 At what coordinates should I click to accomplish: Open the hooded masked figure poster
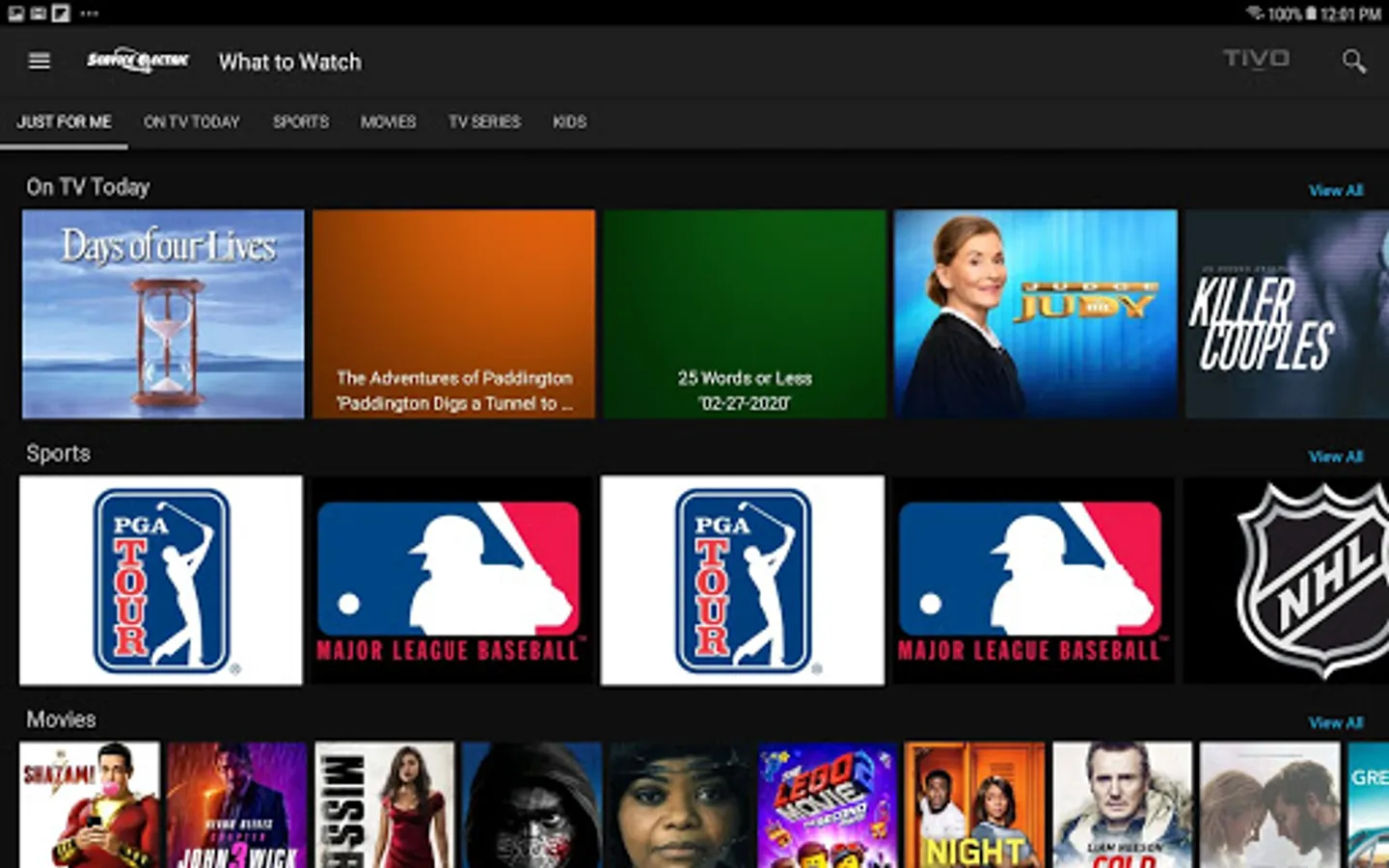(531, 804)
